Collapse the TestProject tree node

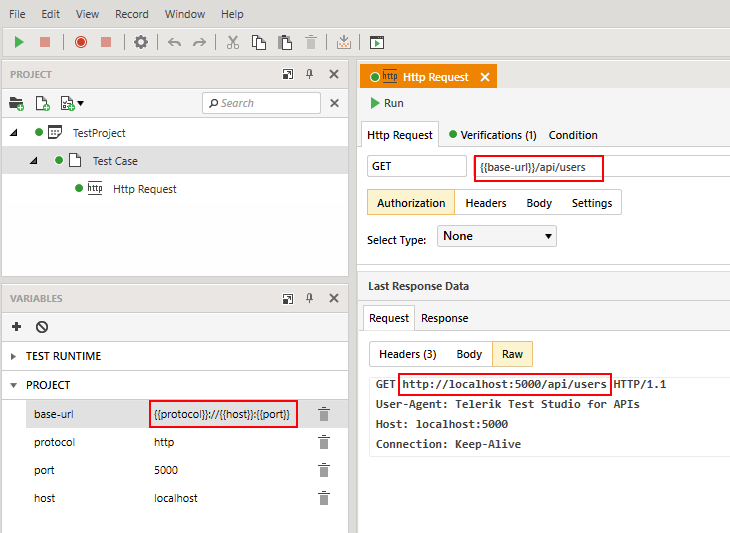[14, 133]
